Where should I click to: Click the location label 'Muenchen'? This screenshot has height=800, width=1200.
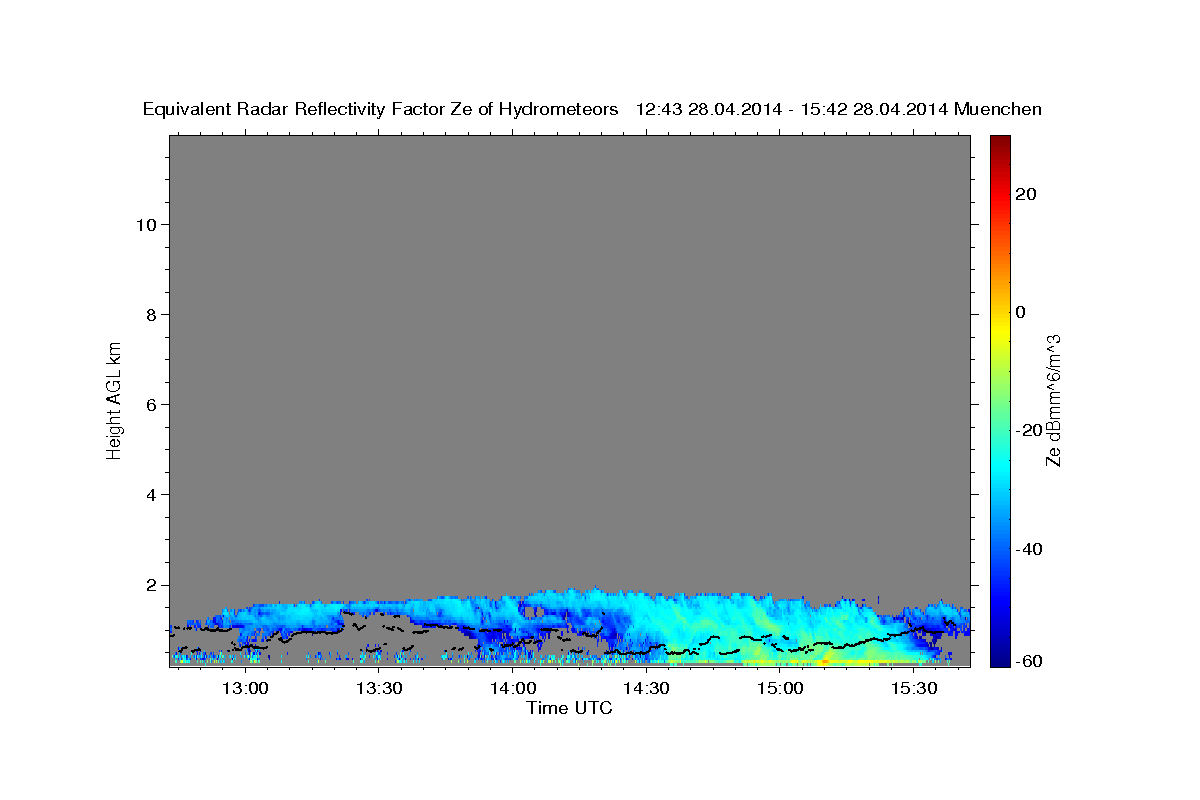click(x=999, y=110)
